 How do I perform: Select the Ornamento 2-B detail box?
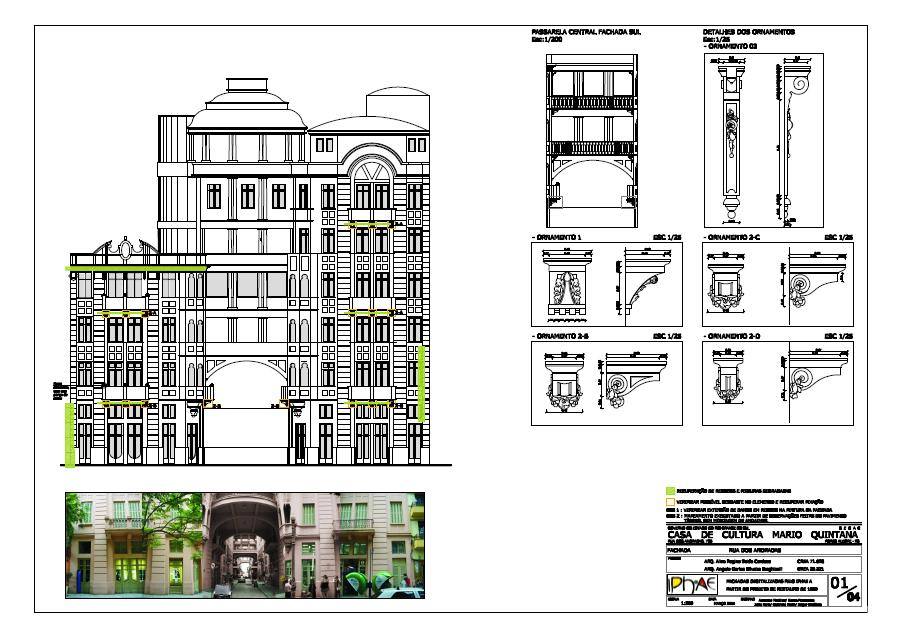point(606,383)
